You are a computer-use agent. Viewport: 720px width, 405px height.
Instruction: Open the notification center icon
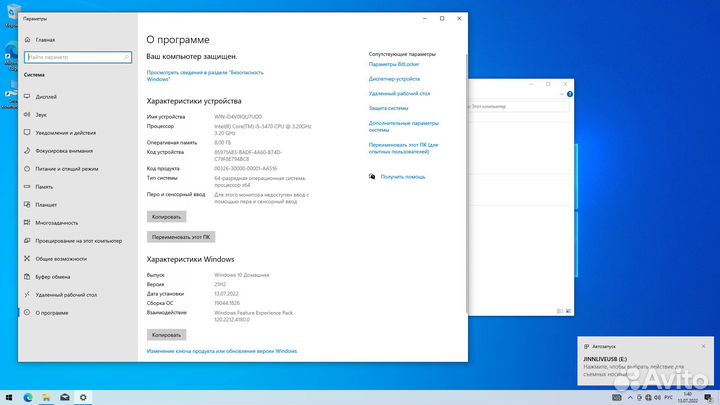708,398
